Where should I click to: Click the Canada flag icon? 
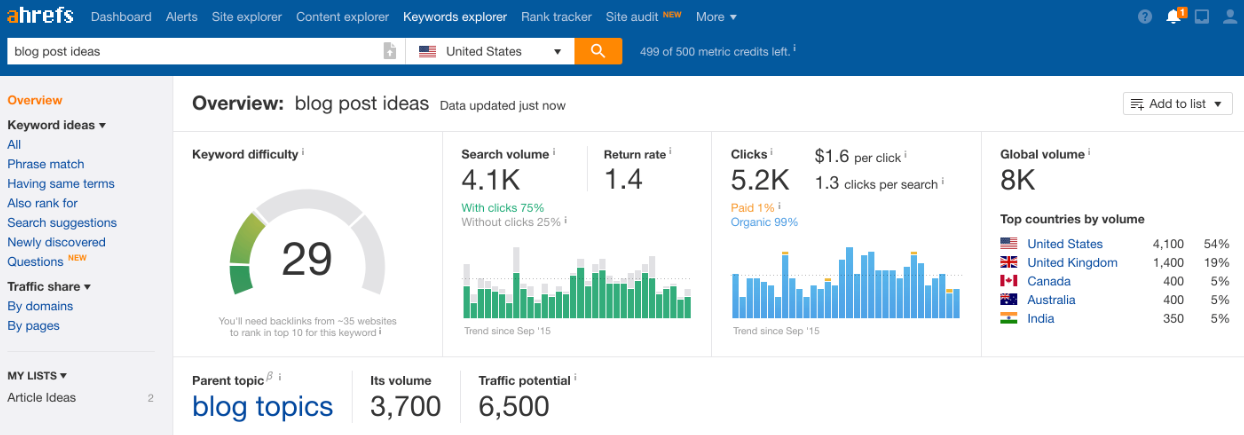tap(1009, 281)
